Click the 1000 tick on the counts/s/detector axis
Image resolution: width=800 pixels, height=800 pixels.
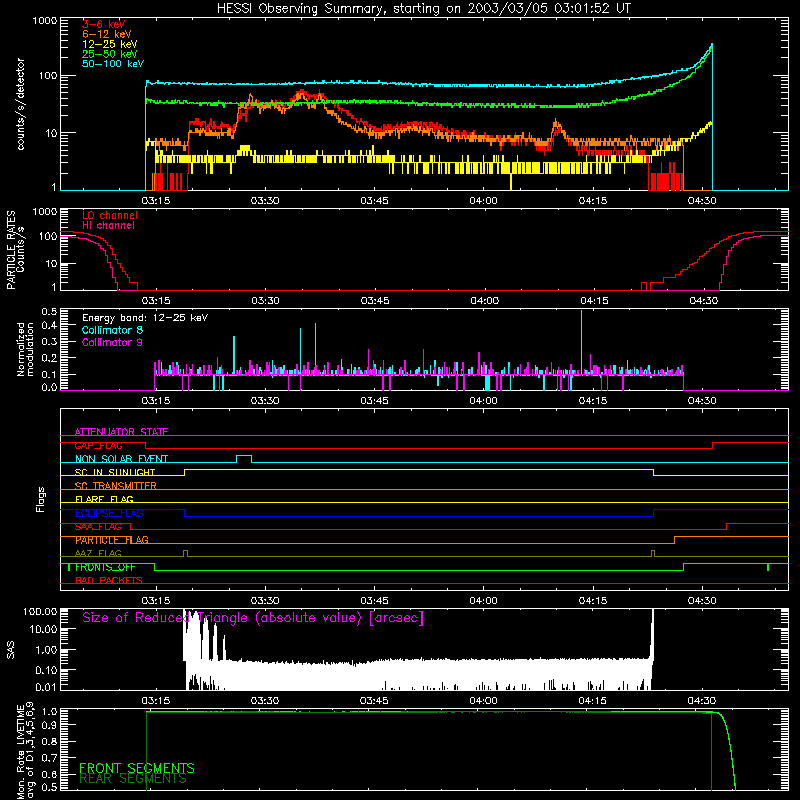[x=44, y=21]
